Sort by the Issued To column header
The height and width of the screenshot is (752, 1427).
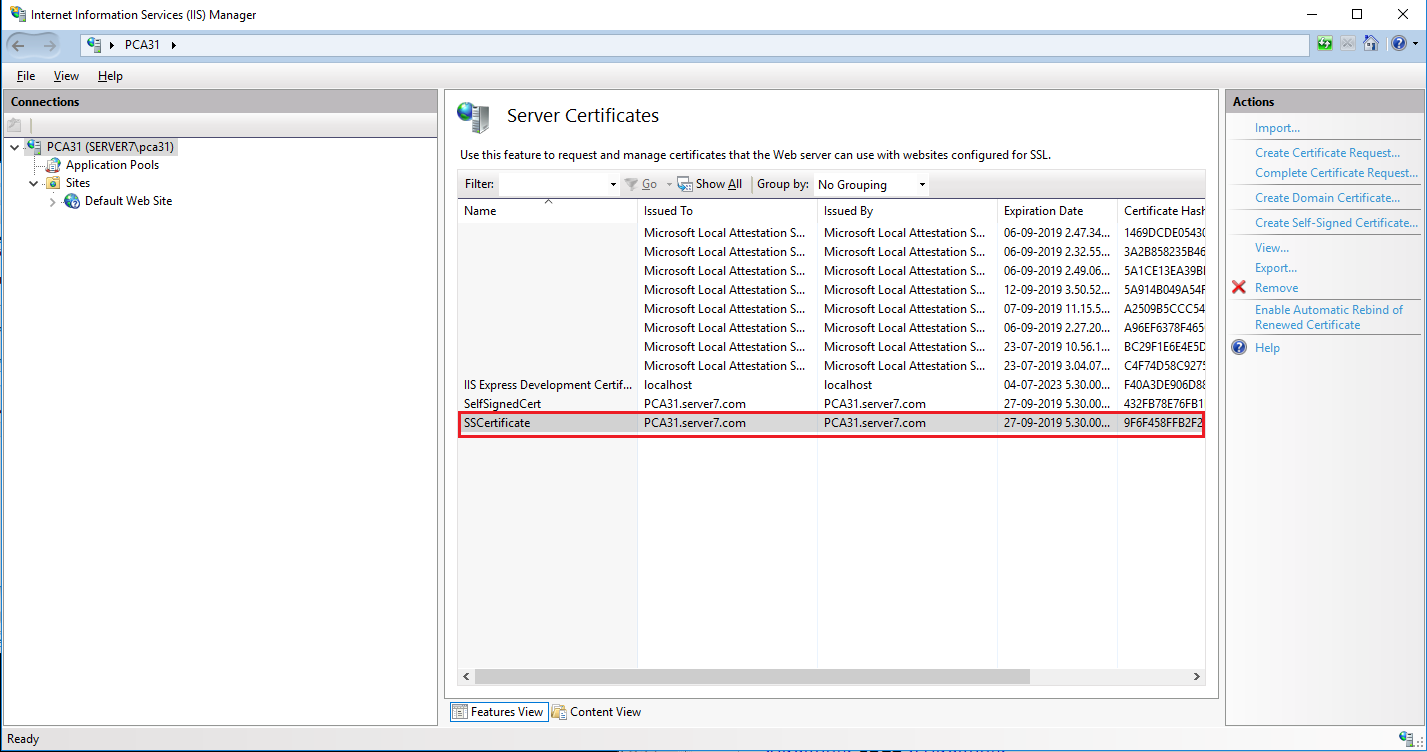pos(727,211)
